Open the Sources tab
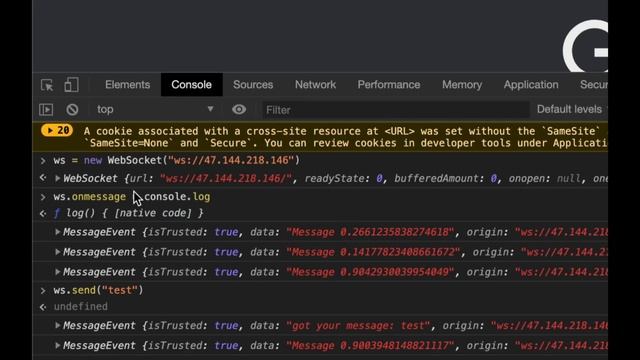The image size is (640, 360). (x=253, y=84)
